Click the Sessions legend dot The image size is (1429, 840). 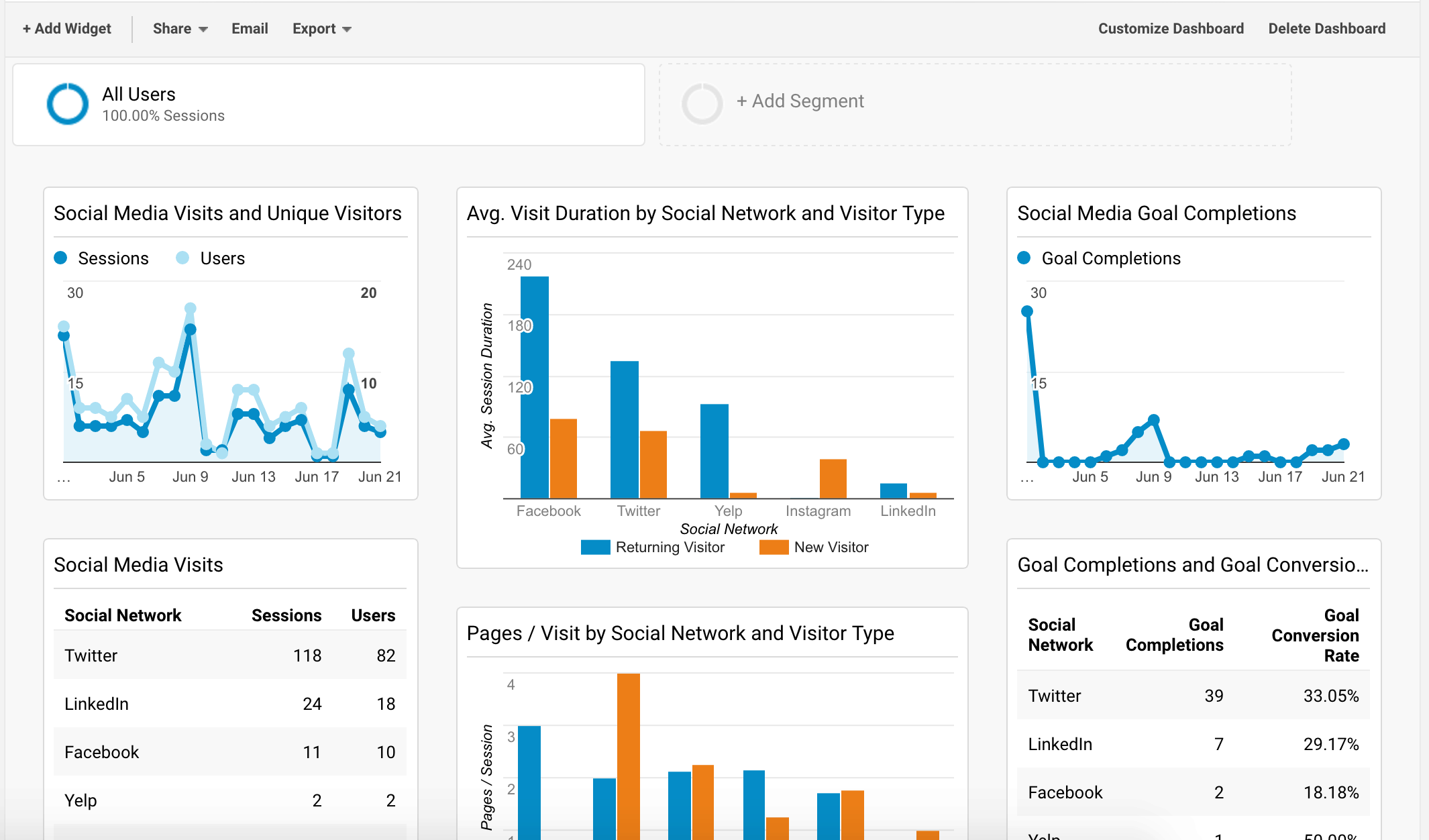click(61, 258)
